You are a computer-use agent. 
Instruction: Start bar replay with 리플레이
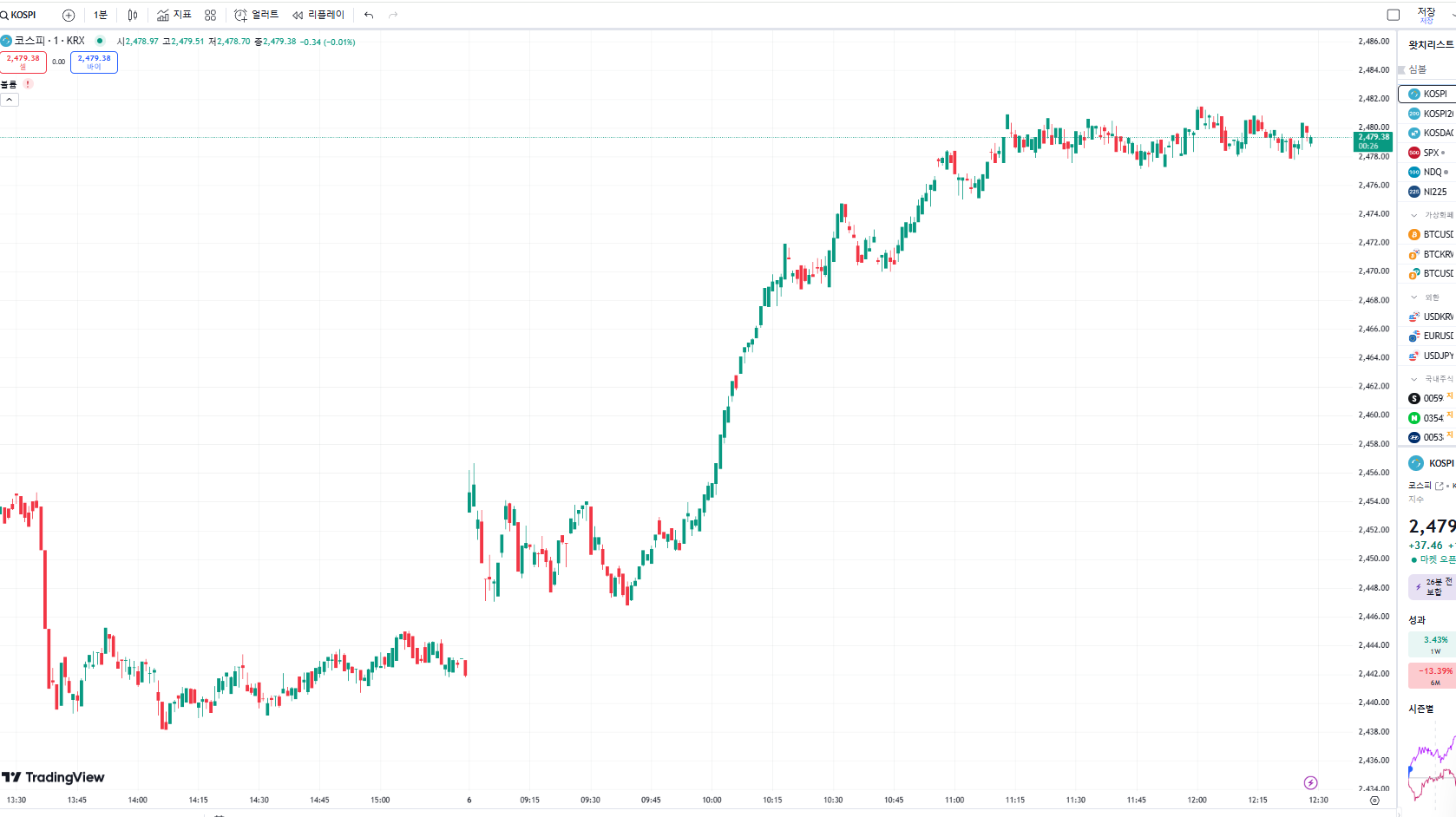[318, 15]
